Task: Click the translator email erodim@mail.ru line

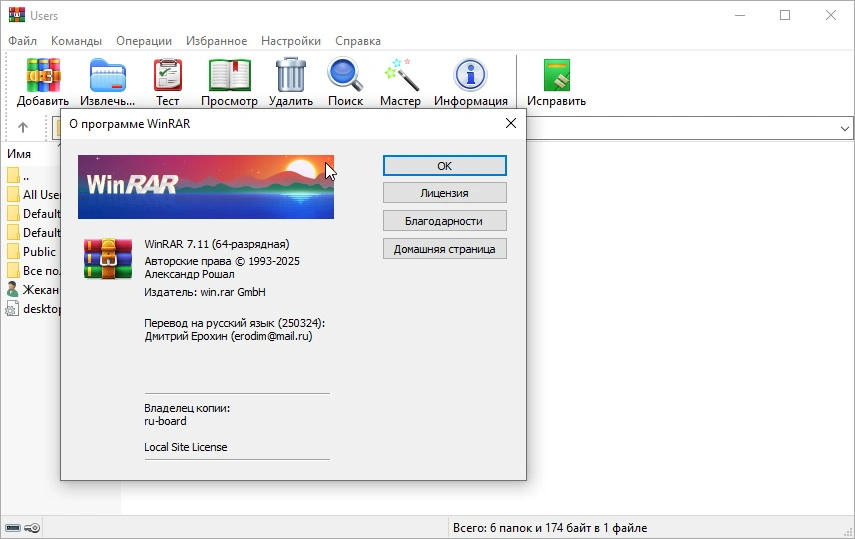Action: pyautogui.click(x=228, y=336)
